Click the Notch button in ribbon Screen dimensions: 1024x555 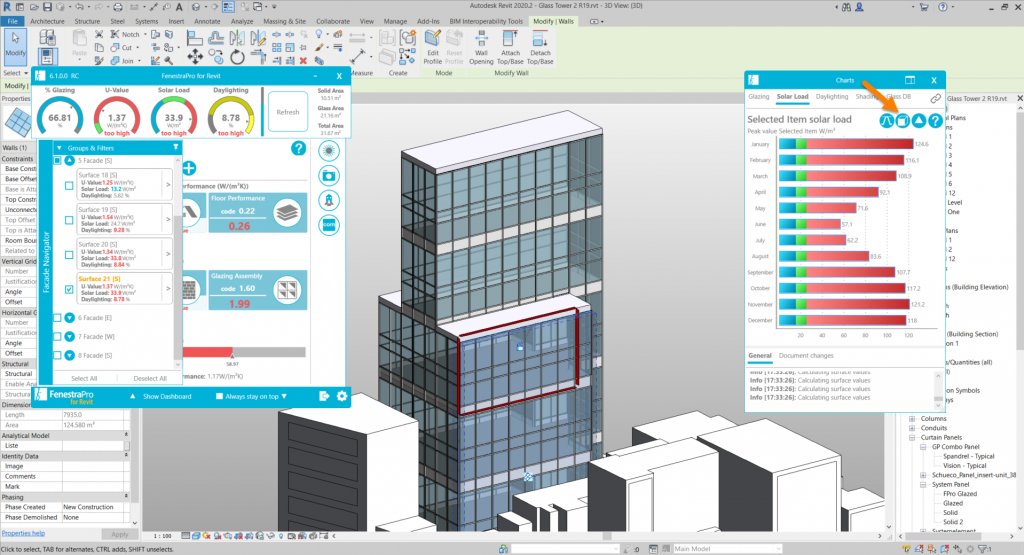tap(125, 34)
